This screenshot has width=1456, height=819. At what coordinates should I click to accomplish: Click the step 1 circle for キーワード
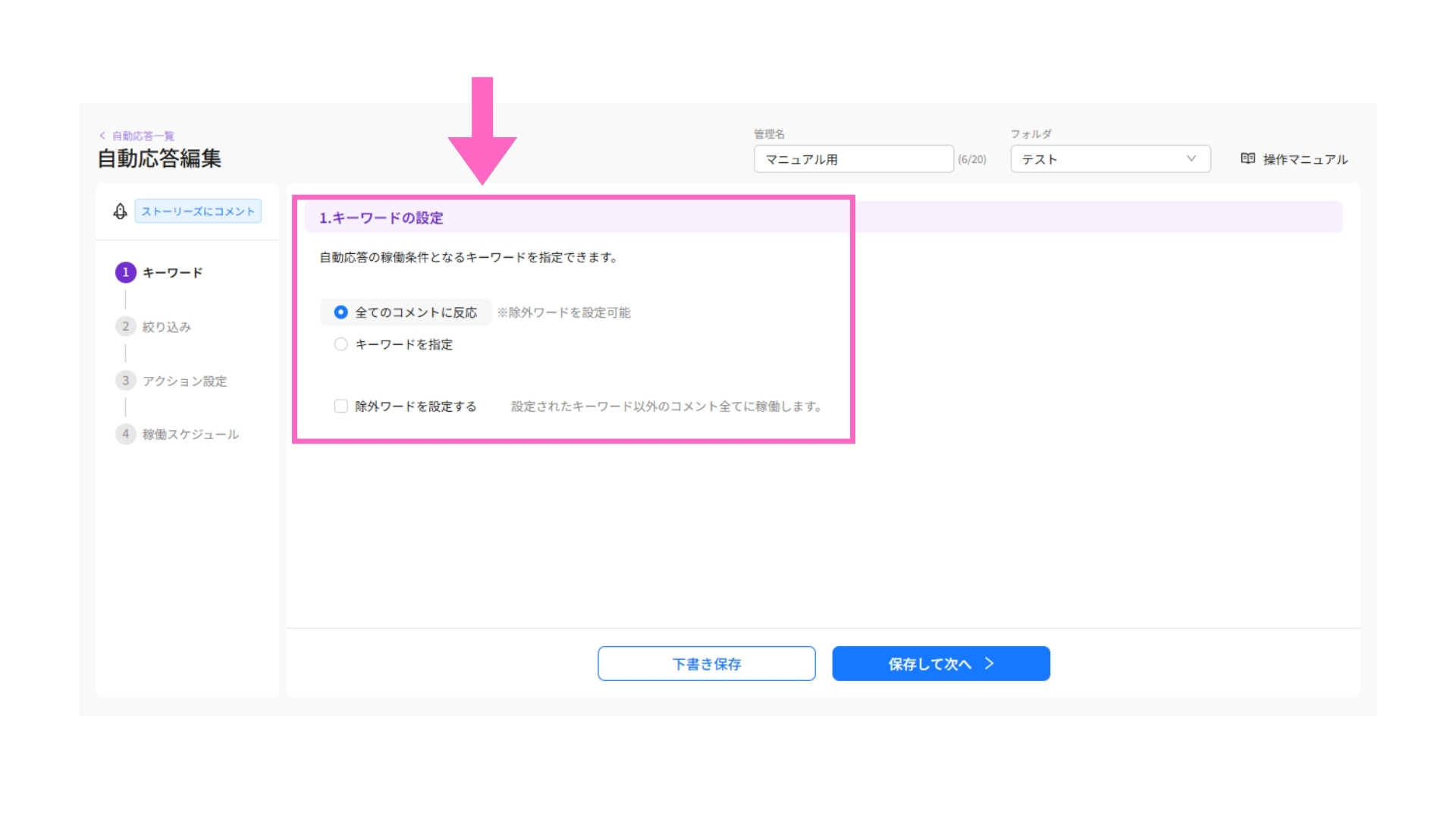(126, 272)
